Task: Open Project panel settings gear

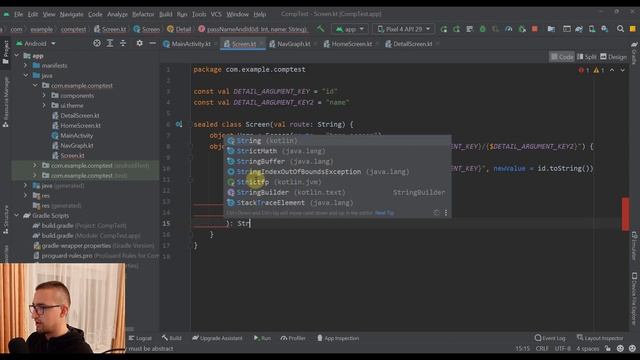Action: [x=140, y=43]
